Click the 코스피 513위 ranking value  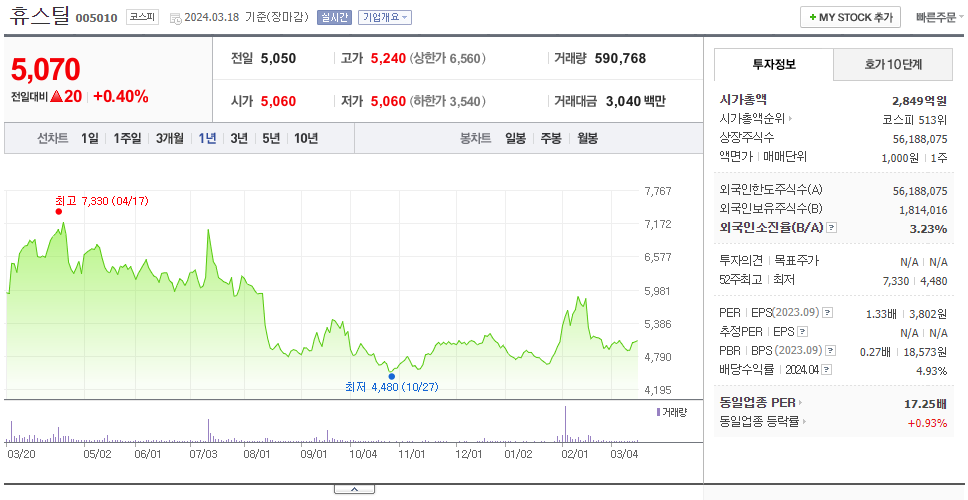914,119
